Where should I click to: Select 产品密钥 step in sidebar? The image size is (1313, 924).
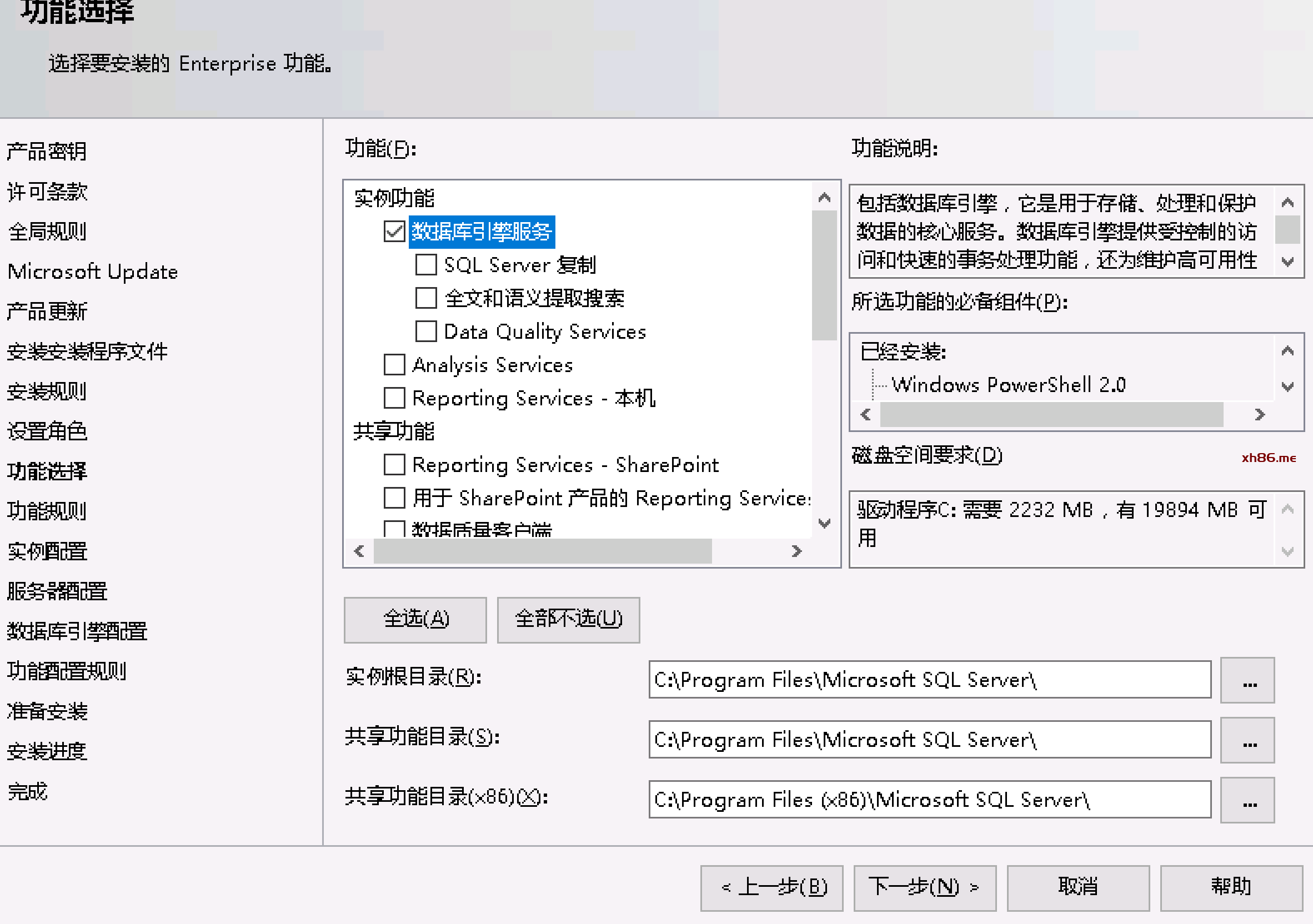(47, 152)
